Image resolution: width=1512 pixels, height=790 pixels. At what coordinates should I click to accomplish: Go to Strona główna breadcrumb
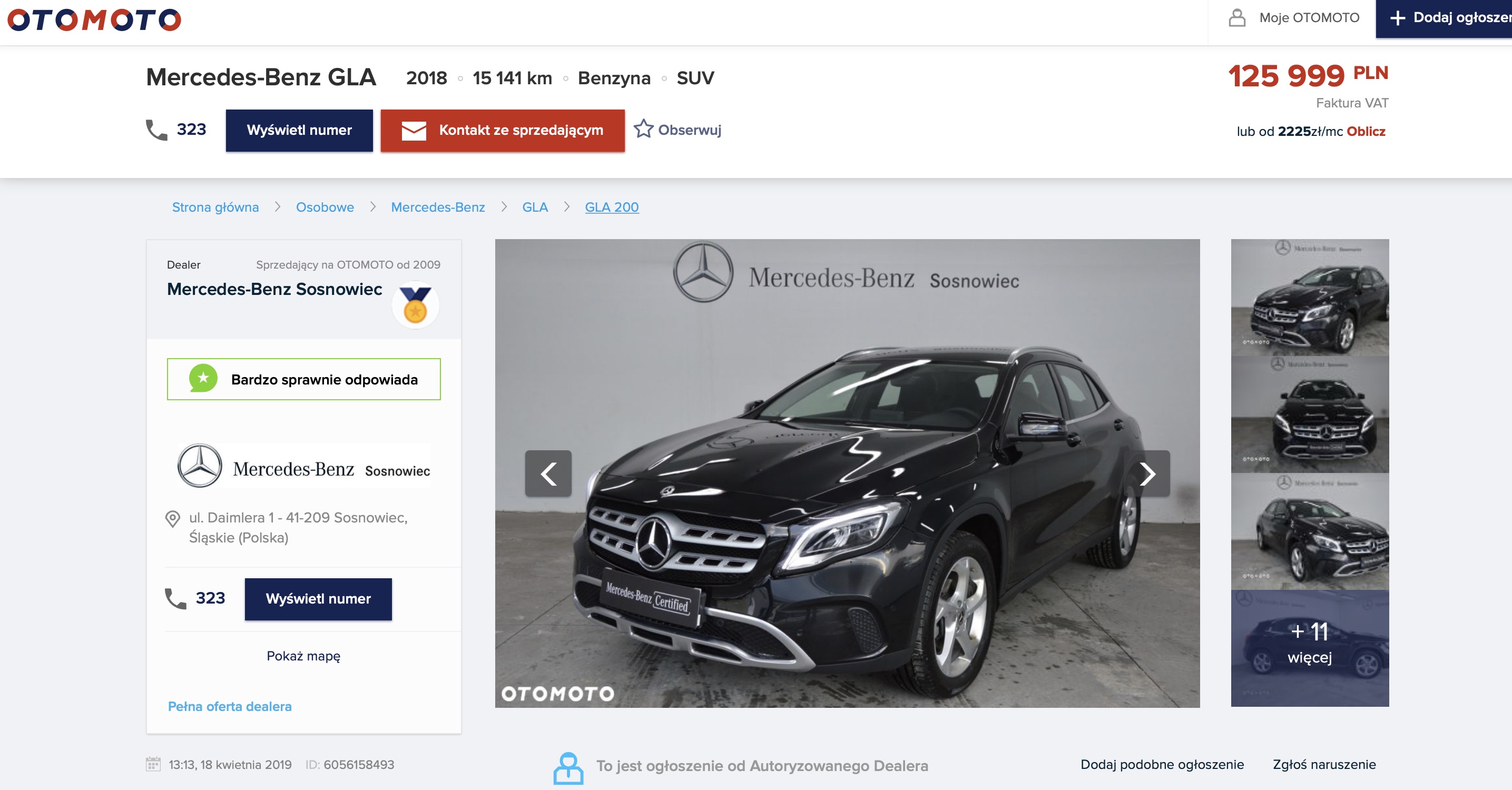click(215, 207)
